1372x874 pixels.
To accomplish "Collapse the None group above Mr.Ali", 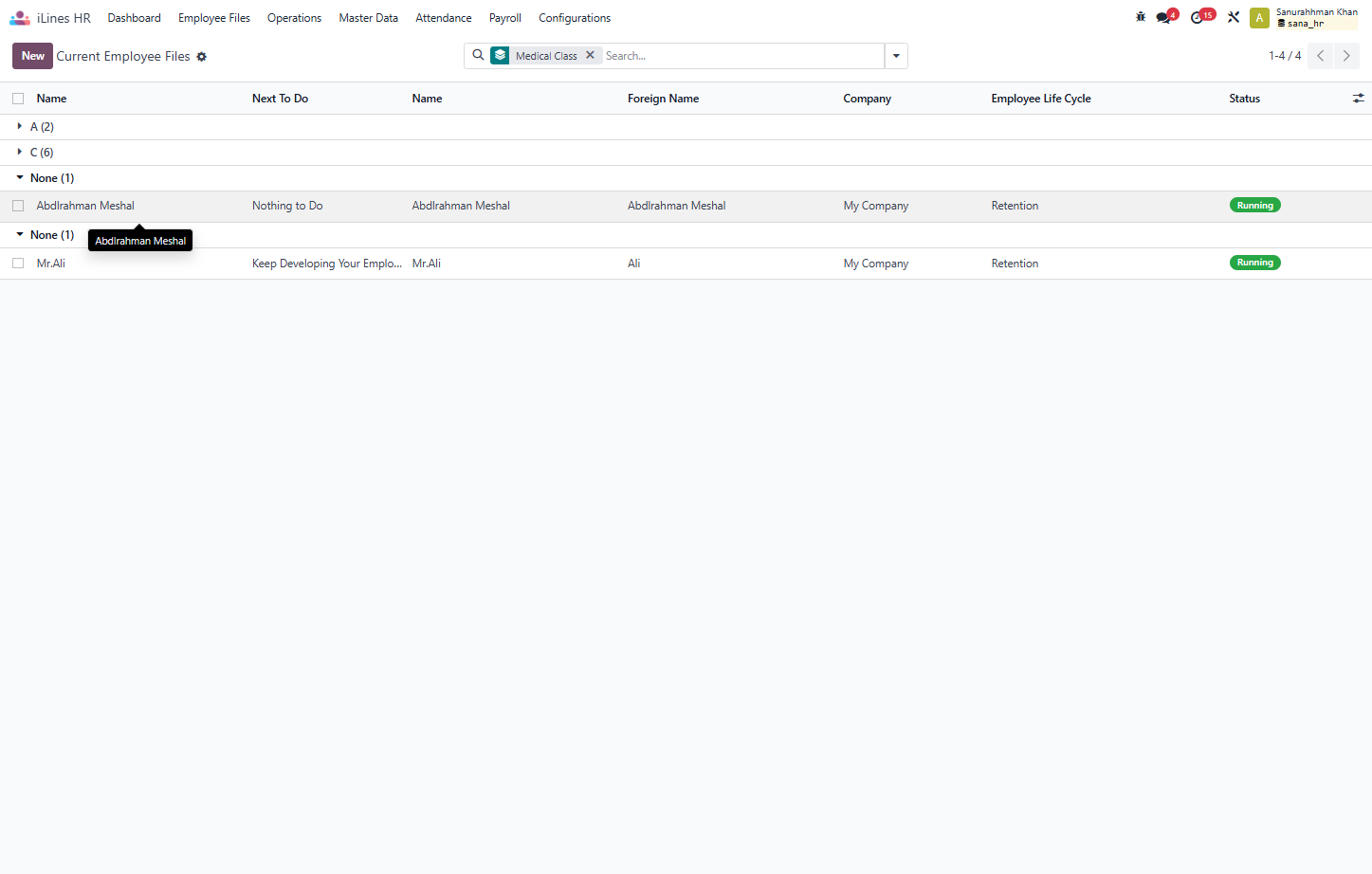I will coord(45,235).
